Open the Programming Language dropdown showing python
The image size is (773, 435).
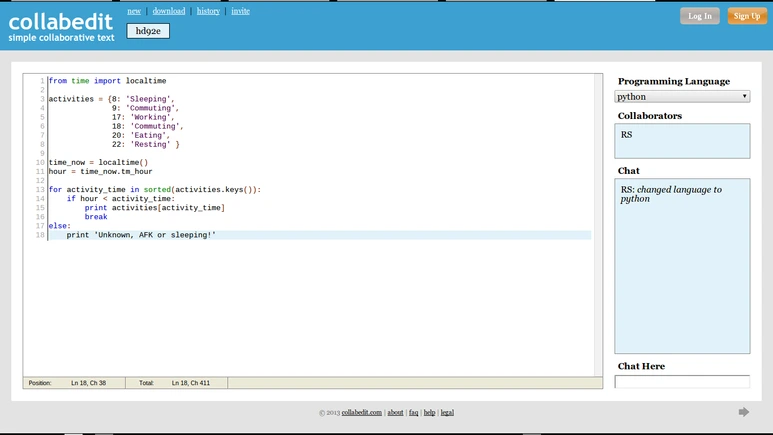pyautogui.click(x=682, y=97)
